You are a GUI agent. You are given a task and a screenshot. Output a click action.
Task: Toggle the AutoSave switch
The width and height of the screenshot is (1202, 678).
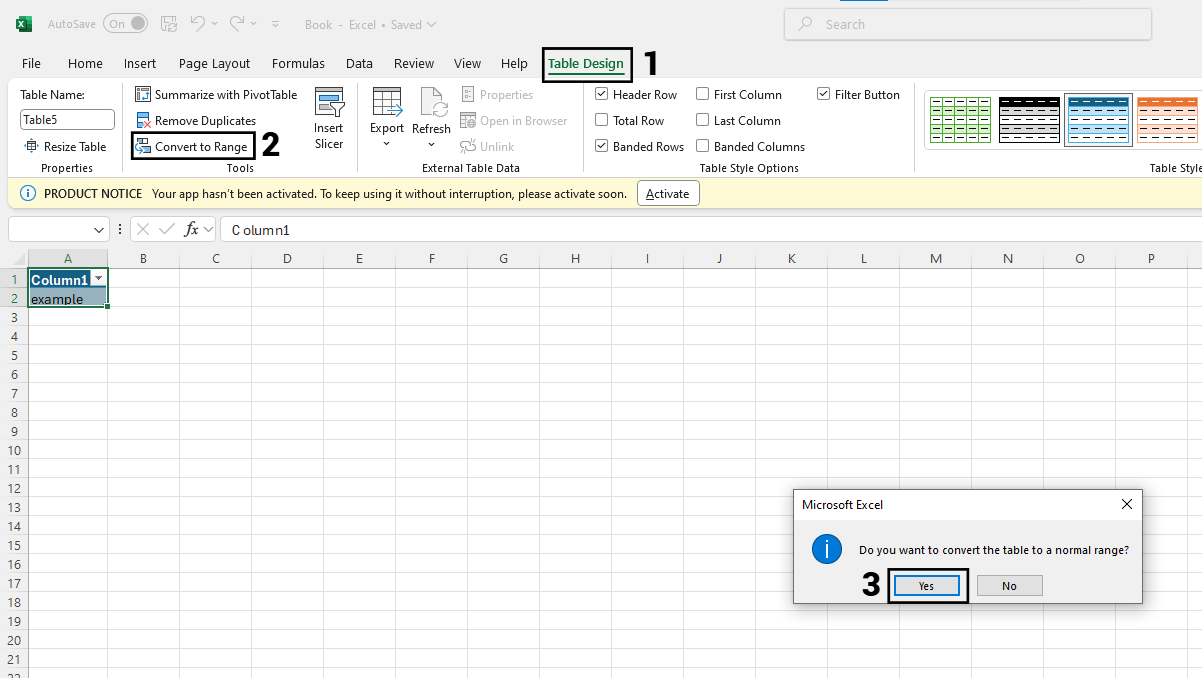(x=125, y=23)
